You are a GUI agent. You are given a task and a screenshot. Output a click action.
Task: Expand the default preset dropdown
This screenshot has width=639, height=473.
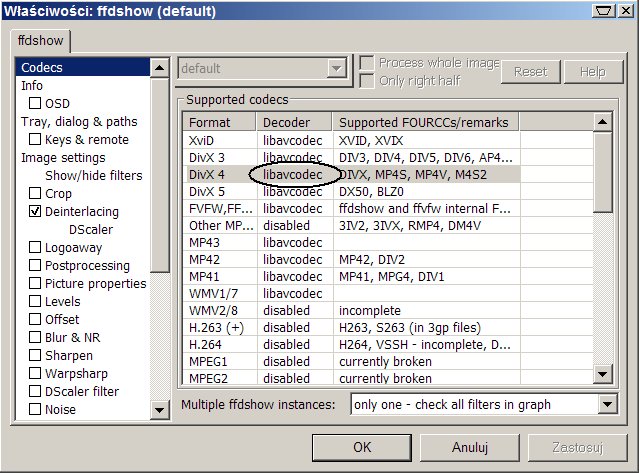tap(337, 69)
